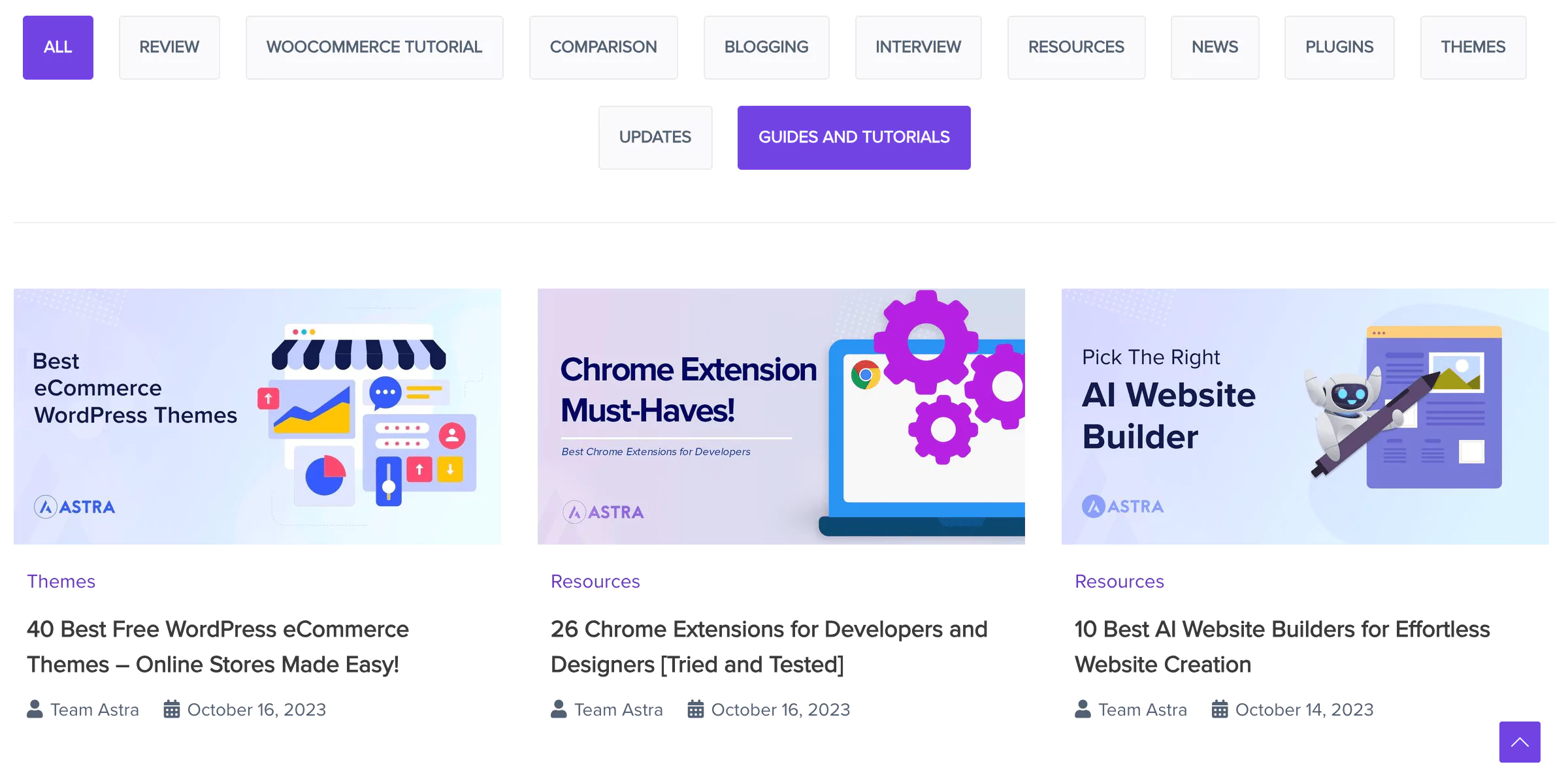This screenshot has width=1568, height=777.
Task: Open the Best eCommerce WordPress Themes thumbnail
Action: tap(257, 417)
